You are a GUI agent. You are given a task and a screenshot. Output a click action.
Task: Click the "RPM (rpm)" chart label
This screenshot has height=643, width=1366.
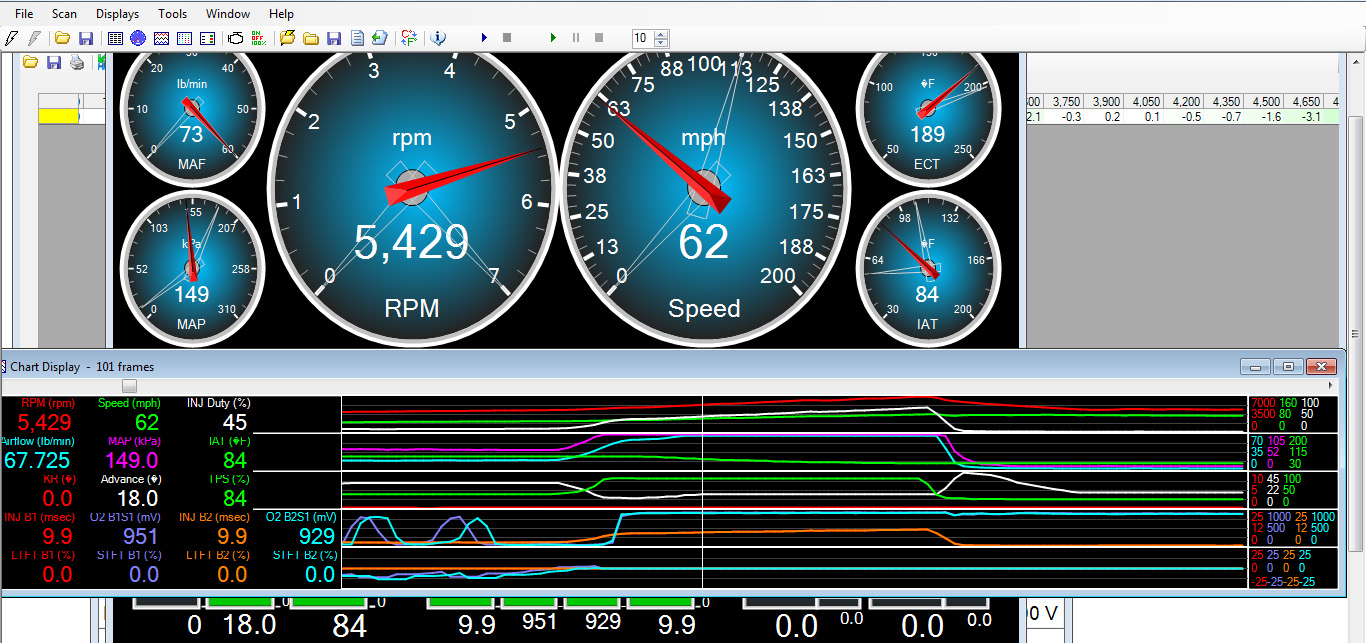click(x=48, y=403)
